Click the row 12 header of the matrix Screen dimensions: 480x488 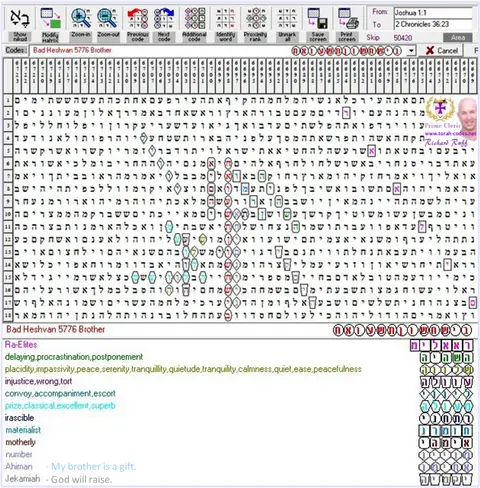pyautogui.click(x=8, y=239)
